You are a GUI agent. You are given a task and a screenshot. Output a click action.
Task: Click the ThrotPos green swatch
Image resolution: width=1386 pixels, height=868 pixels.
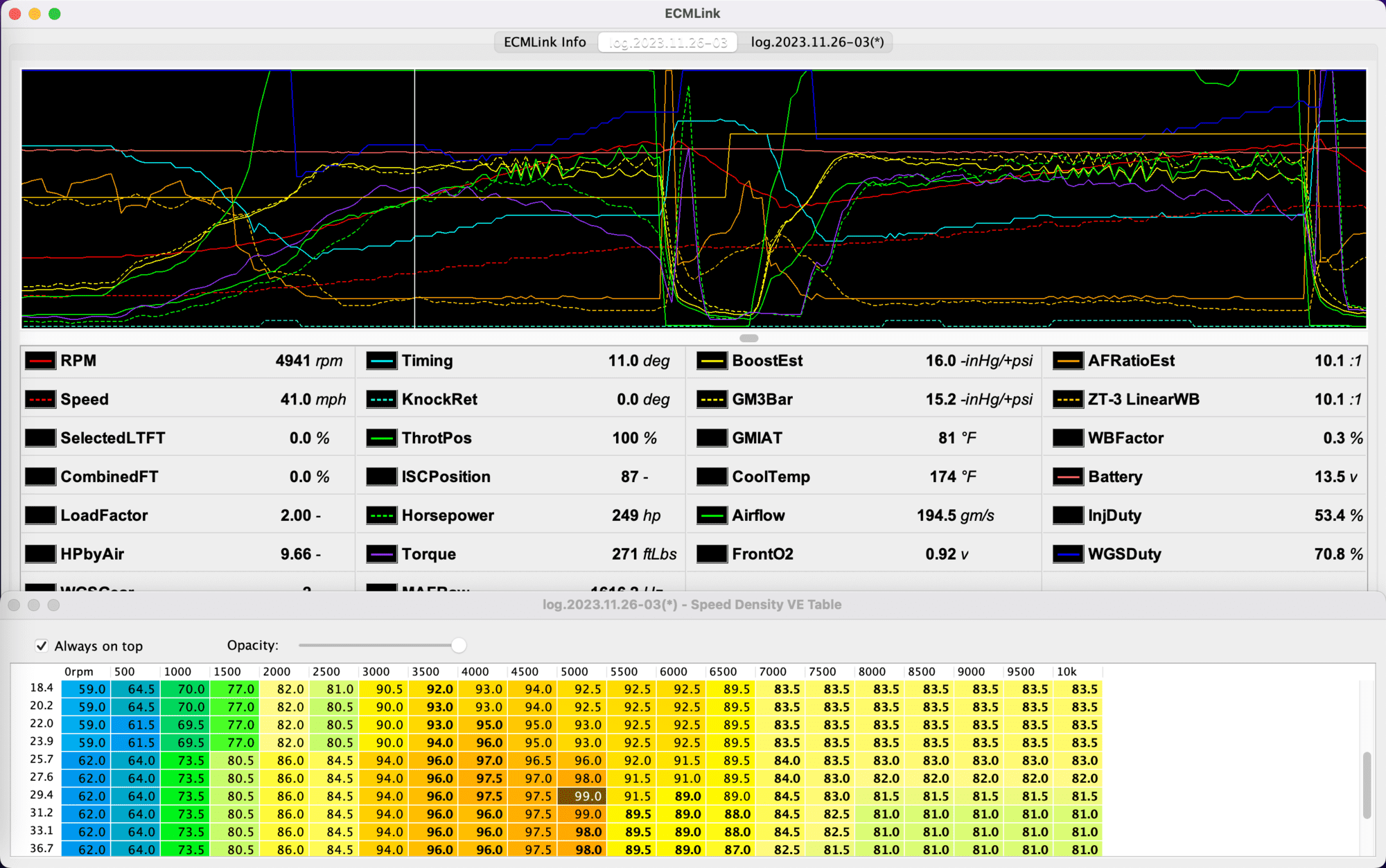pos(381,439)
